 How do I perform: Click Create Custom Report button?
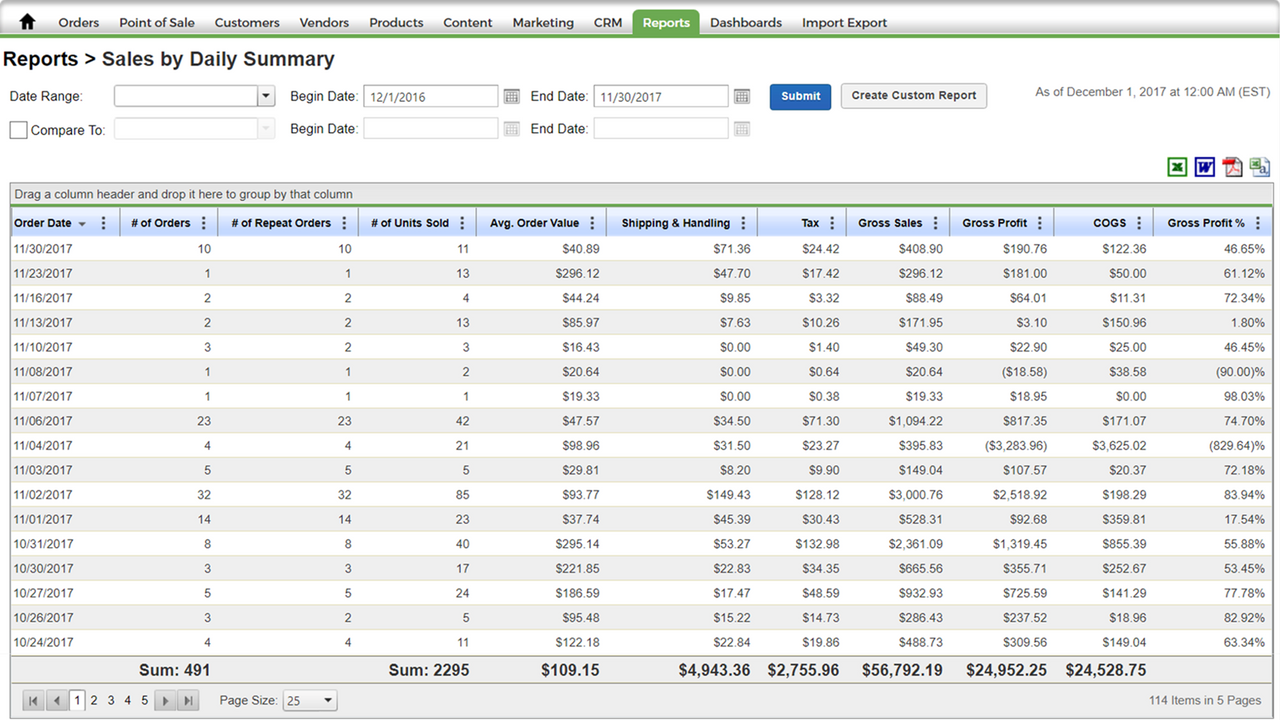click(x=914, y=96)
